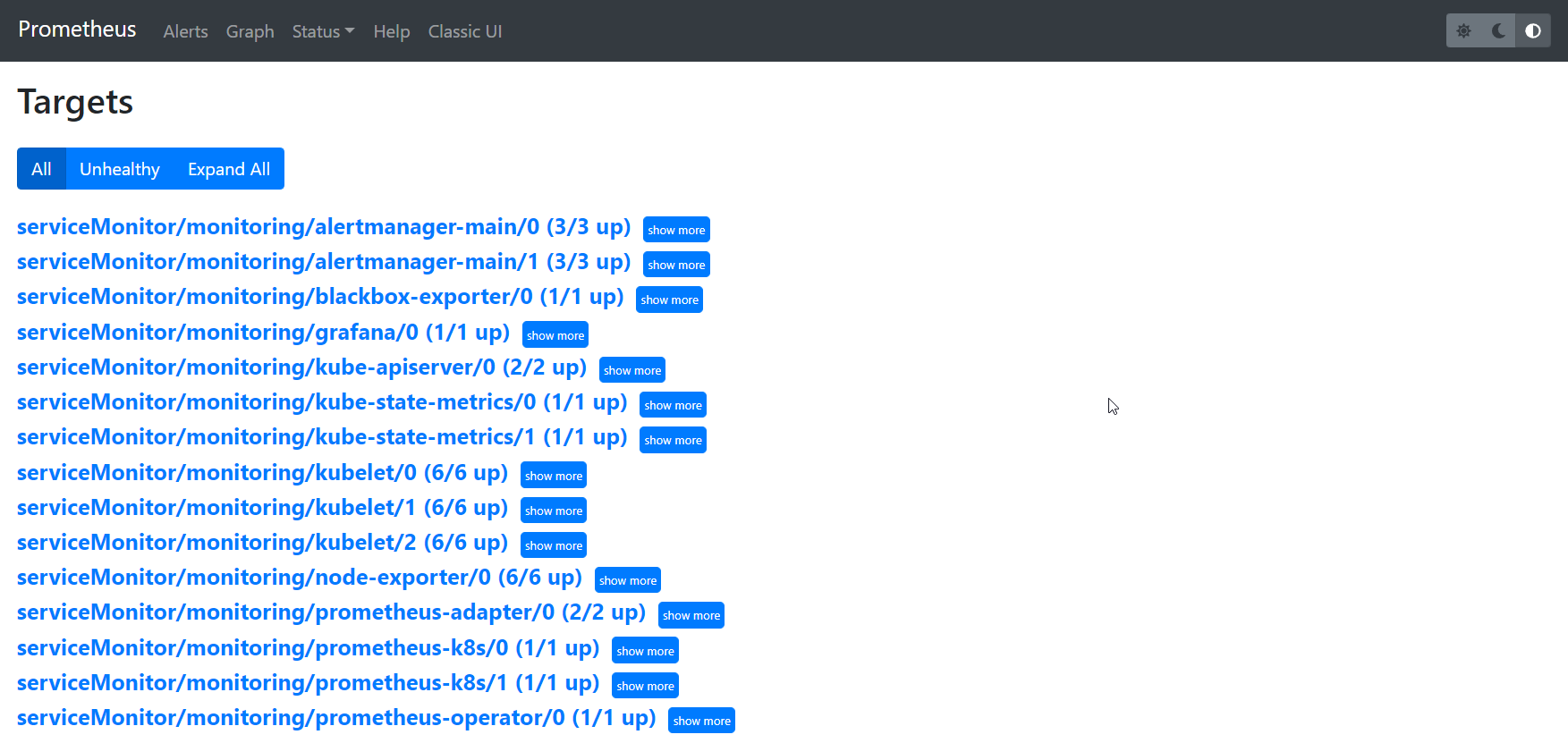The image size is (1568, 743).
Task: Open kubelet/0 target group link
Action: click(x=263, y=473)
